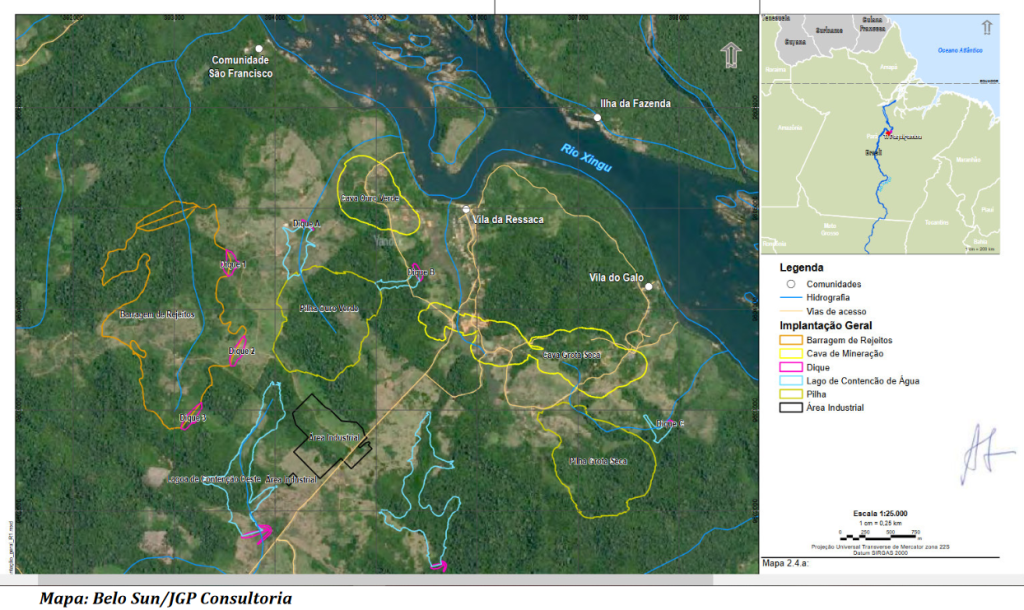Click the Cava Ouro Verde pit label

coord(370,198)
